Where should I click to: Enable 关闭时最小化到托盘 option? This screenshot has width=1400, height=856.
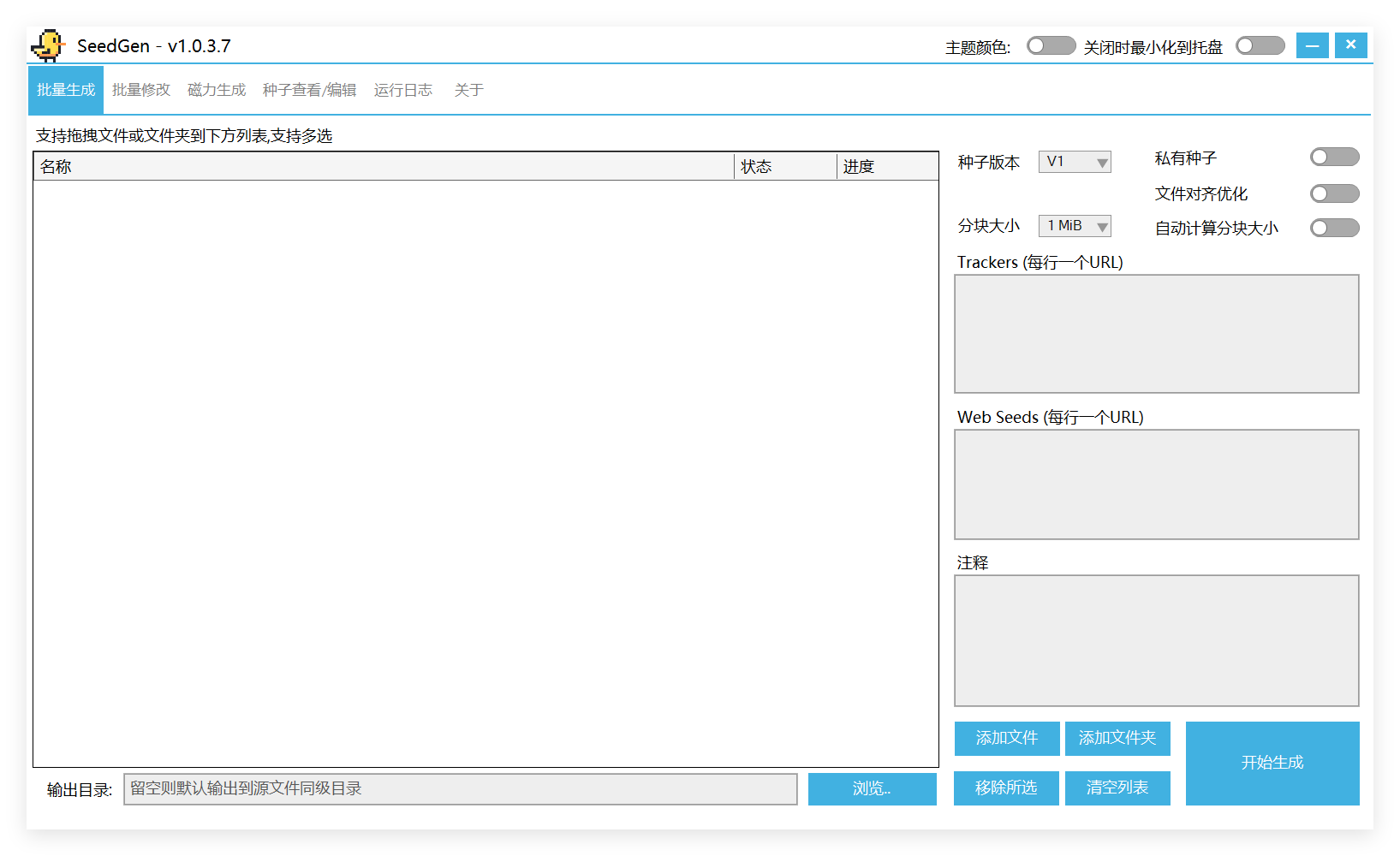coord(1260,45)
